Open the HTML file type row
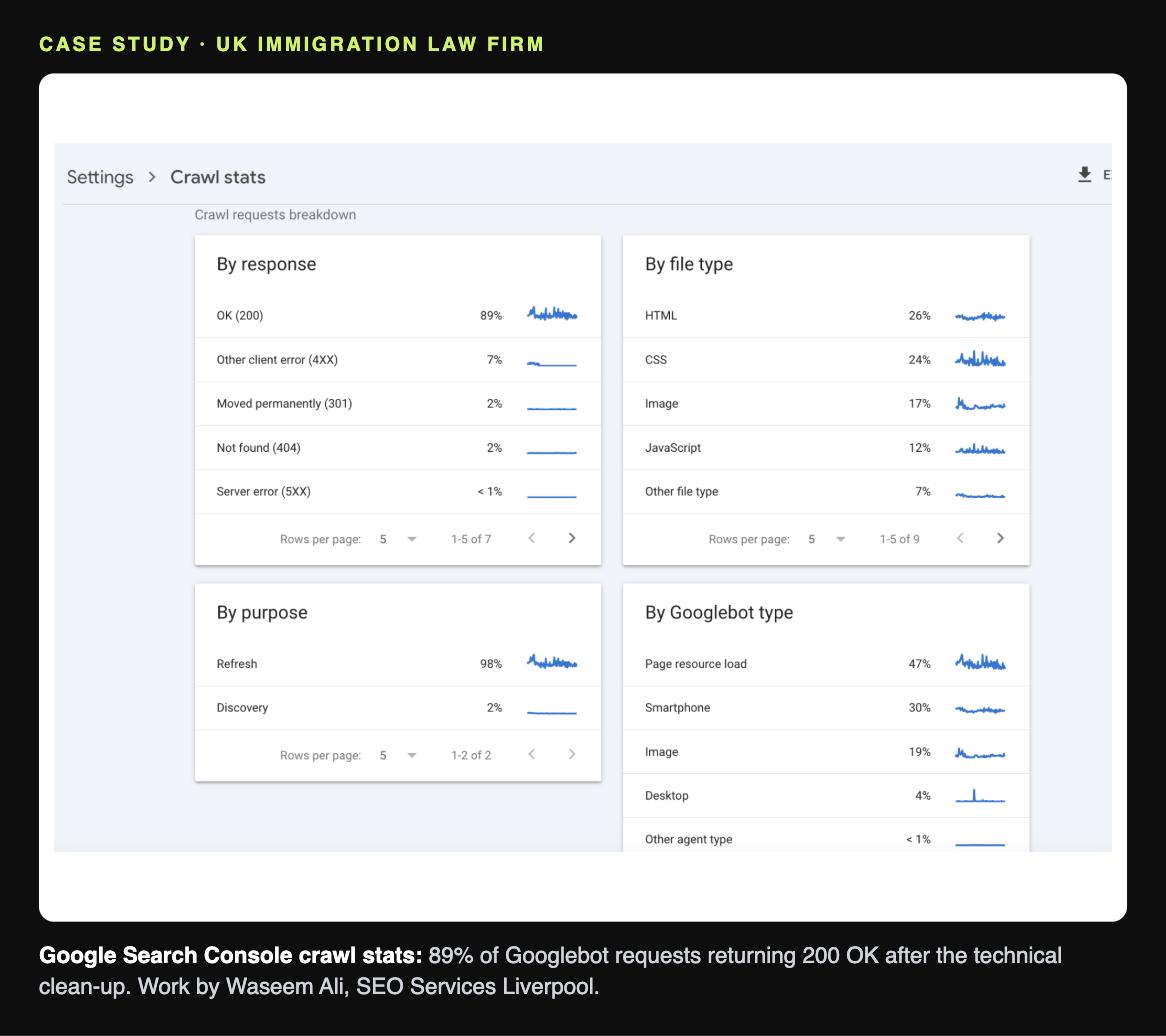The image size is (1166, 1036). [826, 315]
